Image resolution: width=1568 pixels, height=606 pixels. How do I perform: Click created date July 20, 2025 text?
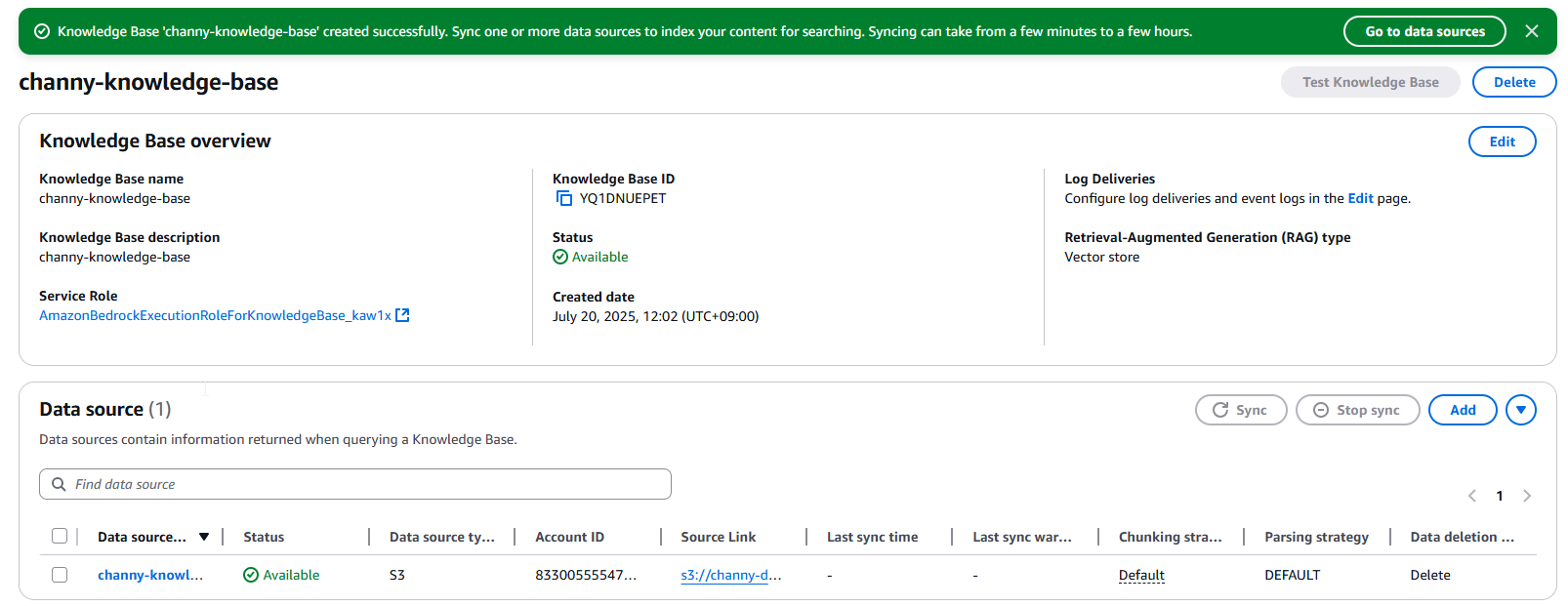pyautogui.click(x=655, y=316)
